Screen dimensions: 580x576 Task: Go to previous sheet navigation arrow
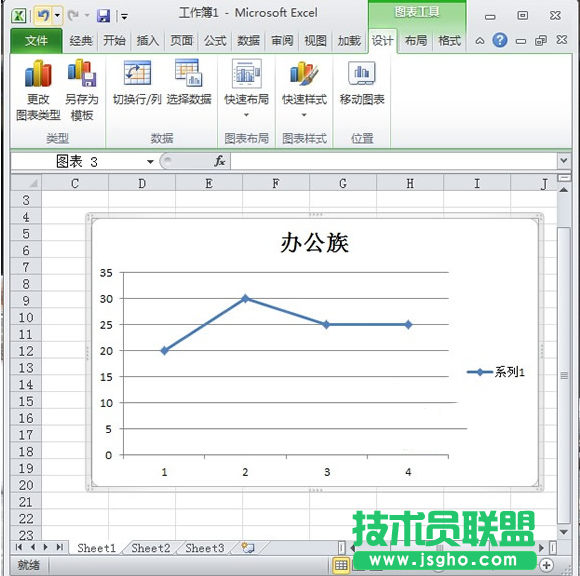point(33,547)
